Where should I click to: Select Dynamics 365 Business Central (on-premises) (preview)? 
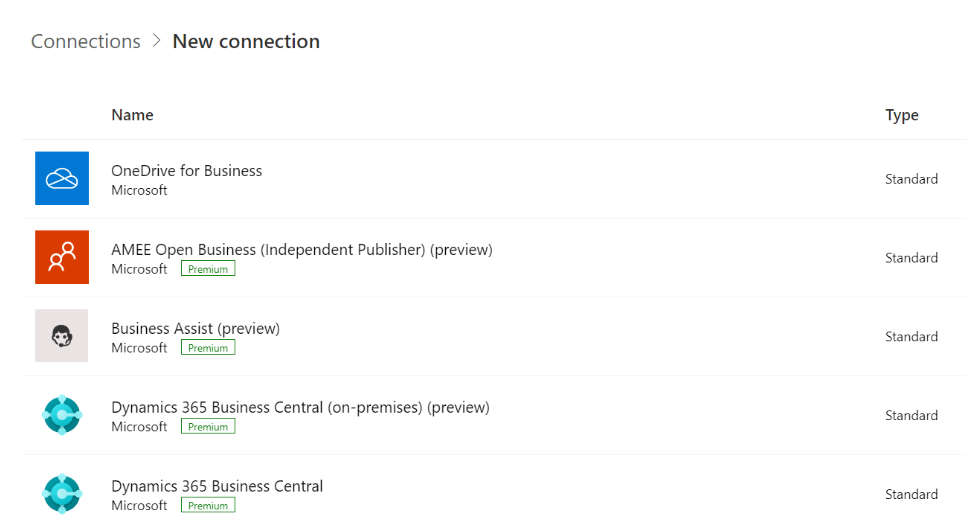click(x=301, y=408)
